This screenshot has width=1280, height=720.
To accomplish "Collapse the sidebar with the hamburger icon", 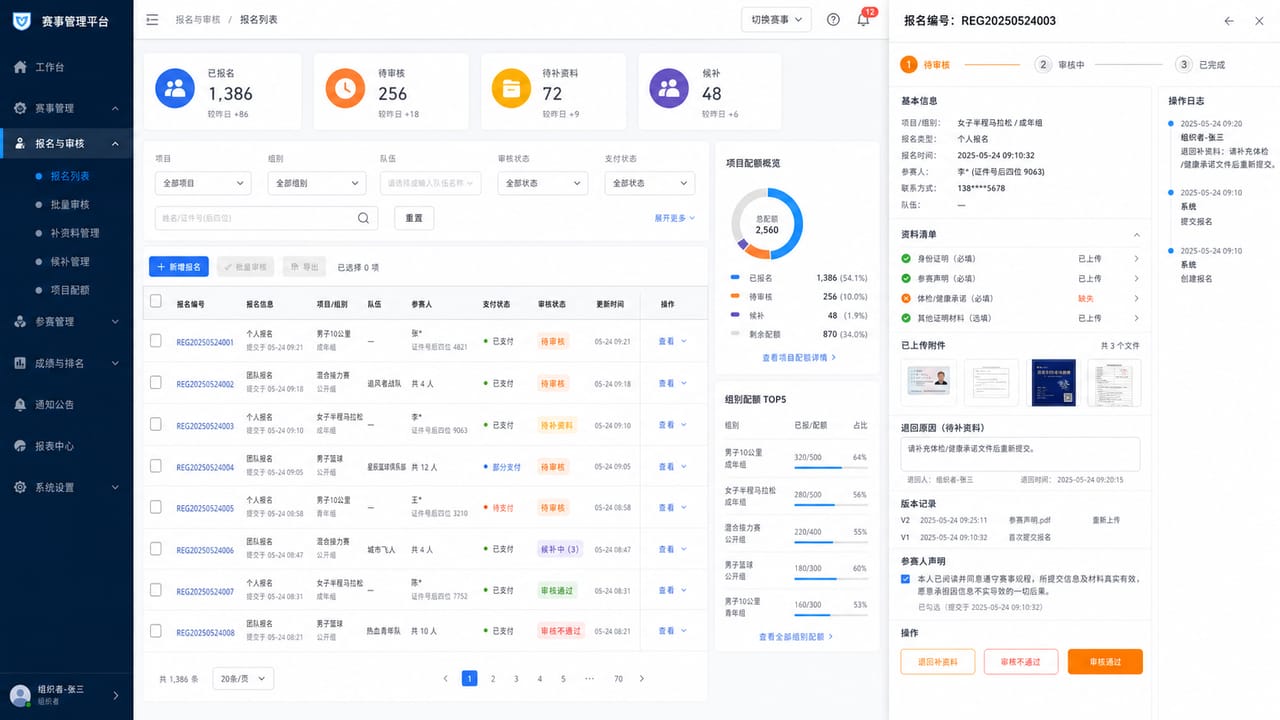I will [152, 20].
